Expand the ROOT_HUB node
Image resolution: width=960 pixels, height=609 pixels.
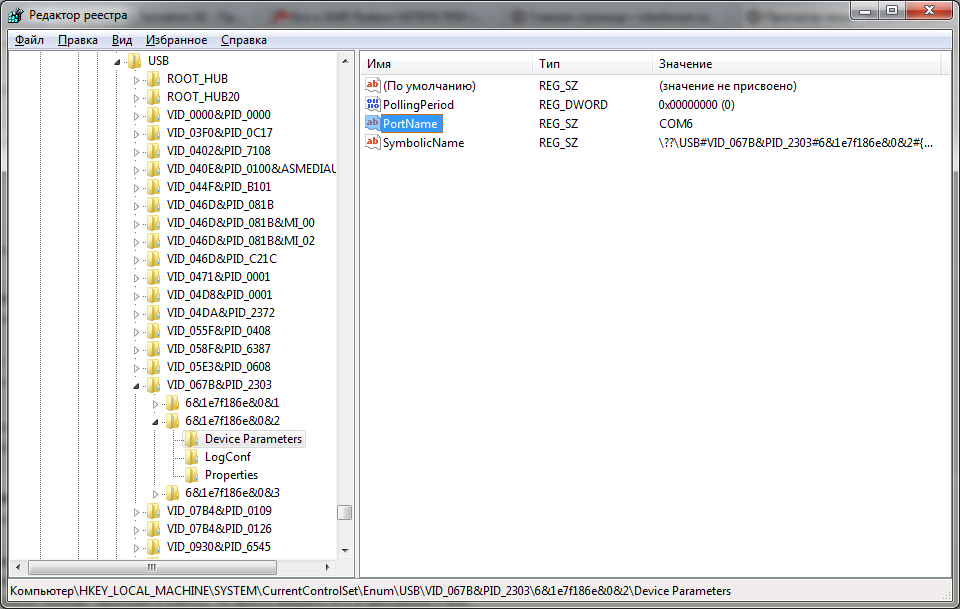coord(136,80)
